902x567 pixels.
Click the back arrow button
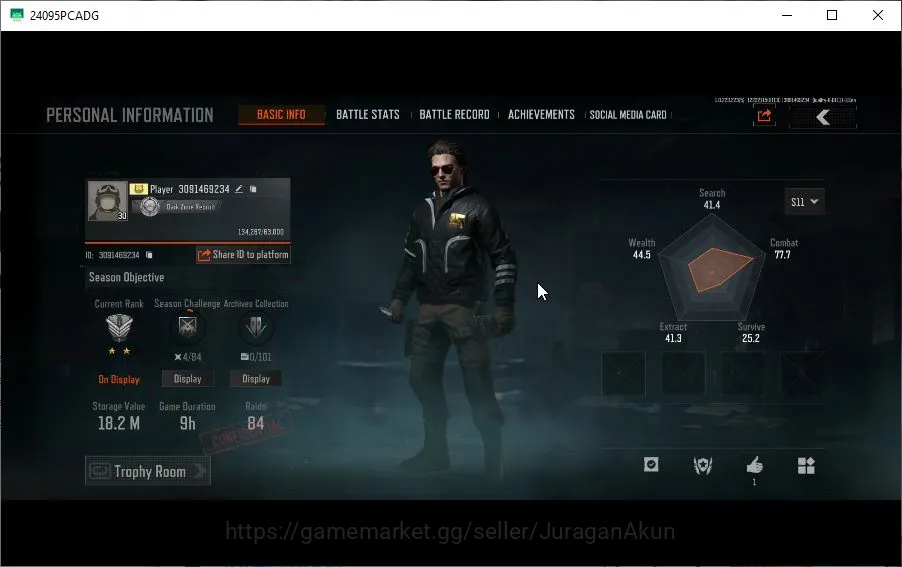pyautogui.click(x=823, y=117)
